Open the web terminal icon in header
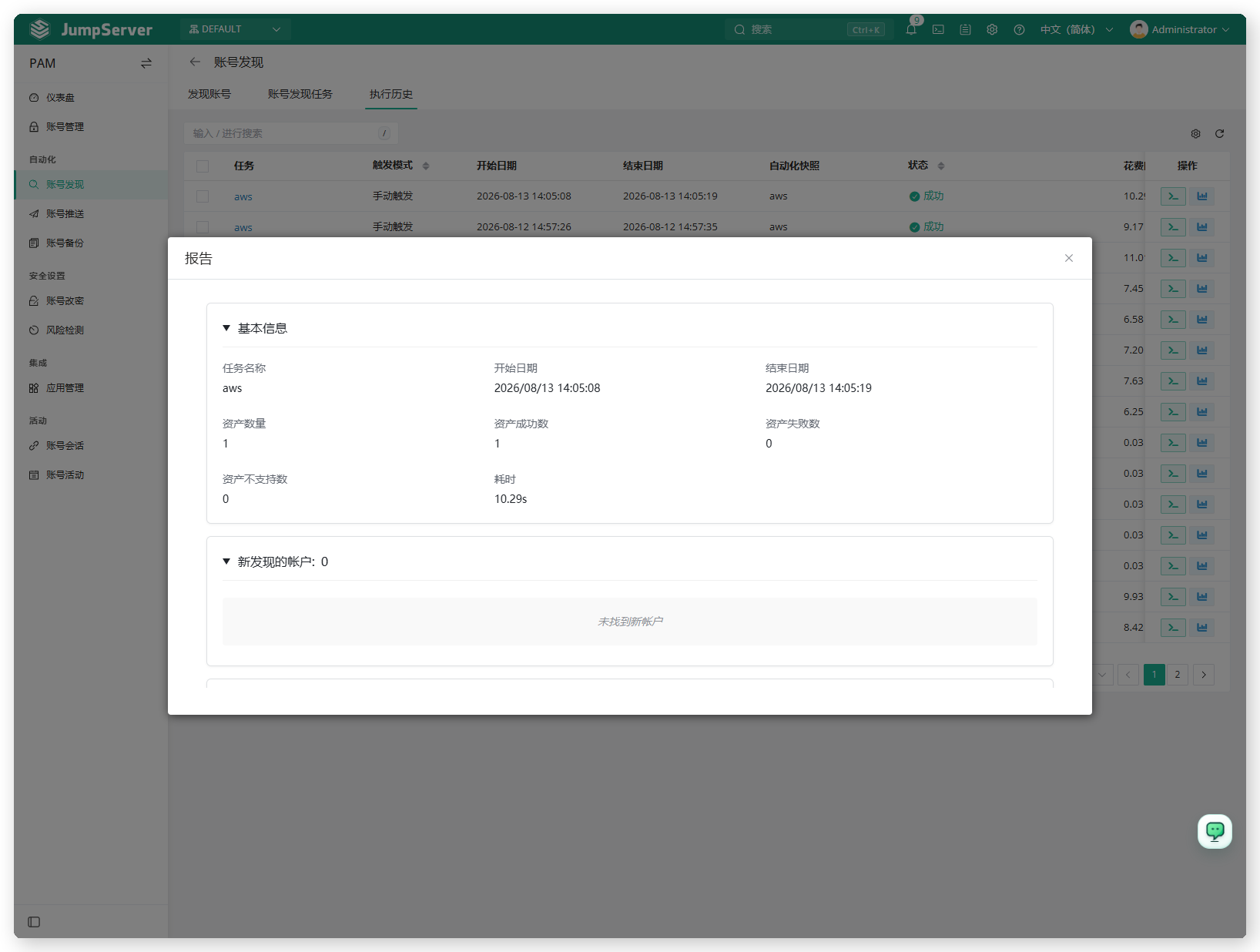 pos(938,29)
